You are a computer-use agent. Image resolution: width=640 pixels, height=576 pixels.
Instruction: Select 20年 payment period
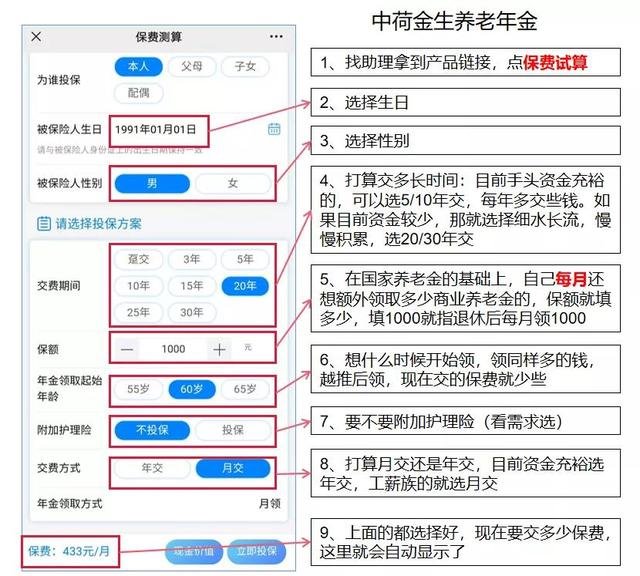[x=245, y=286]
